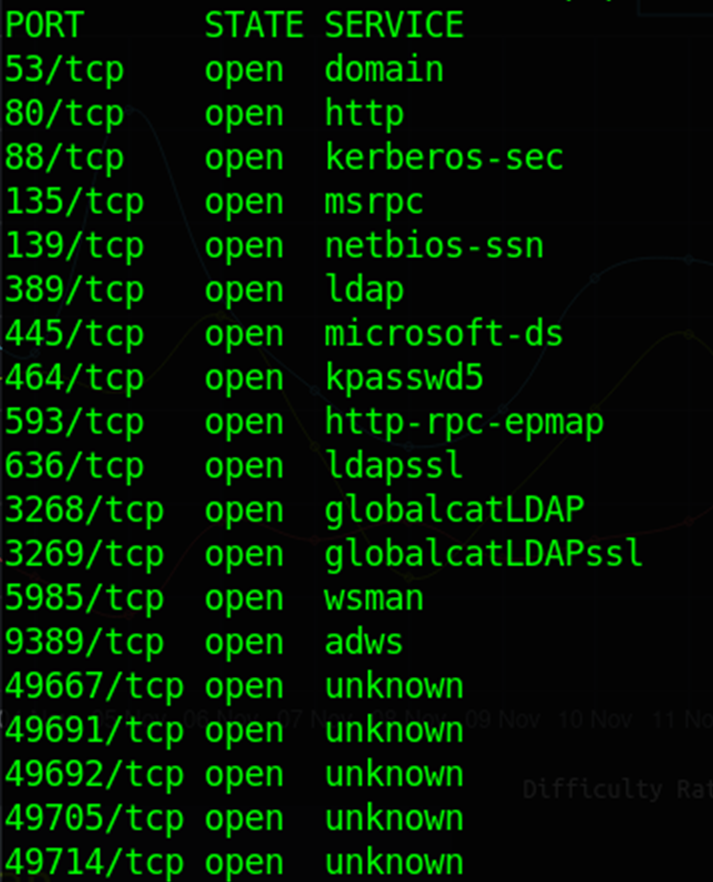Select the 49667/tcp port entry

click(94, 687)
